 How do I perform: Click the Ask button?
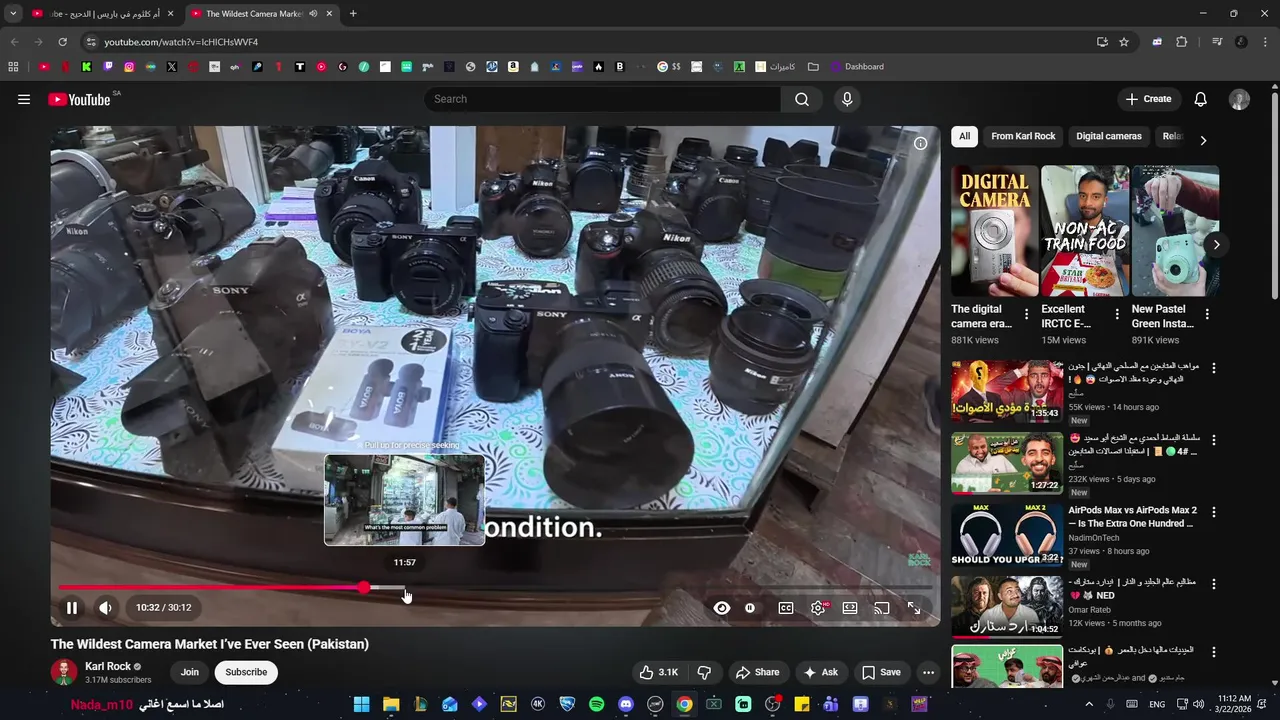point(820,672)
